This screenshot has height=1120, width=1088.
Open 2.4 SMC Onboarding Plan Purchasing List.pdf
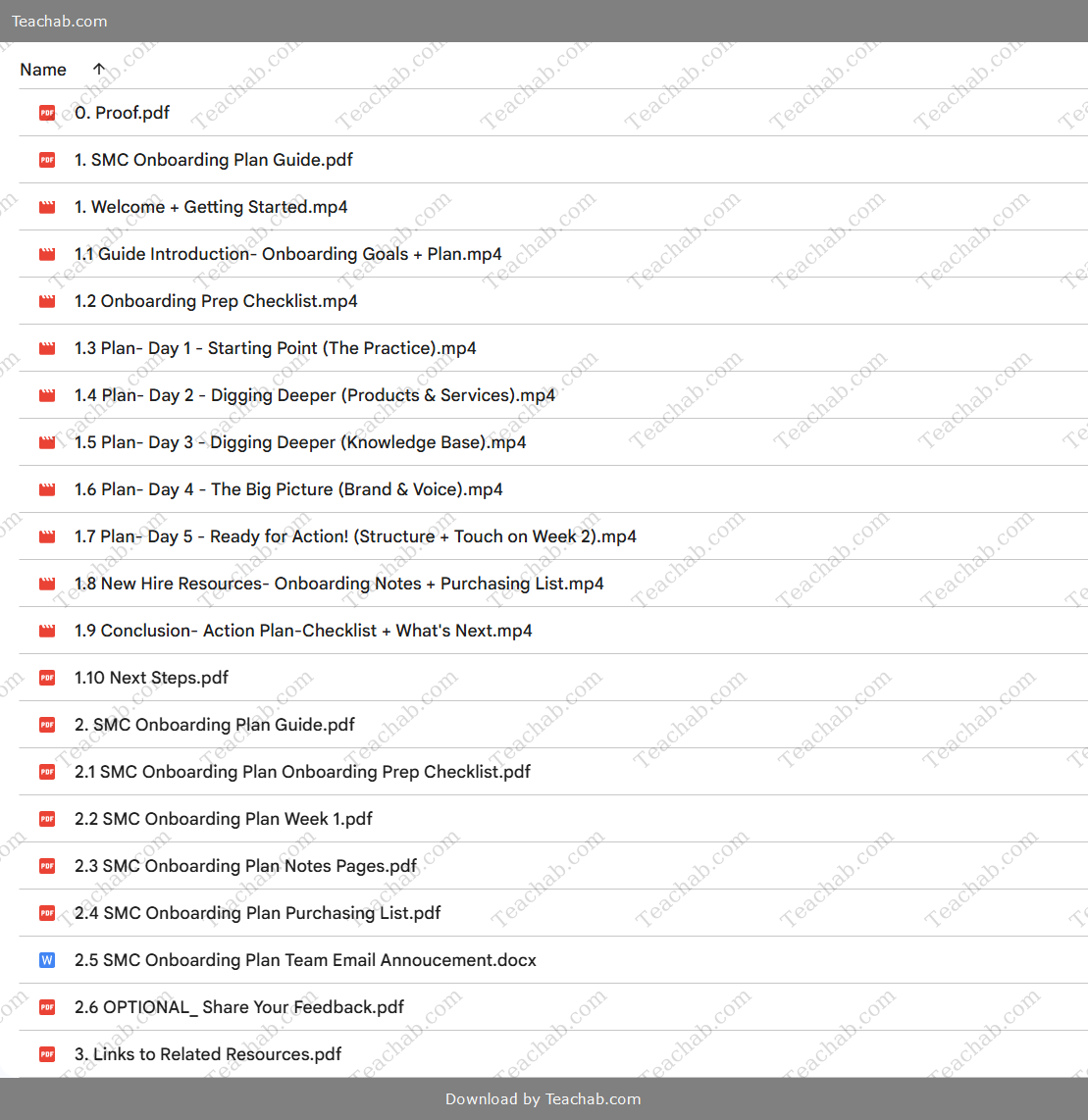click(257, 914)
